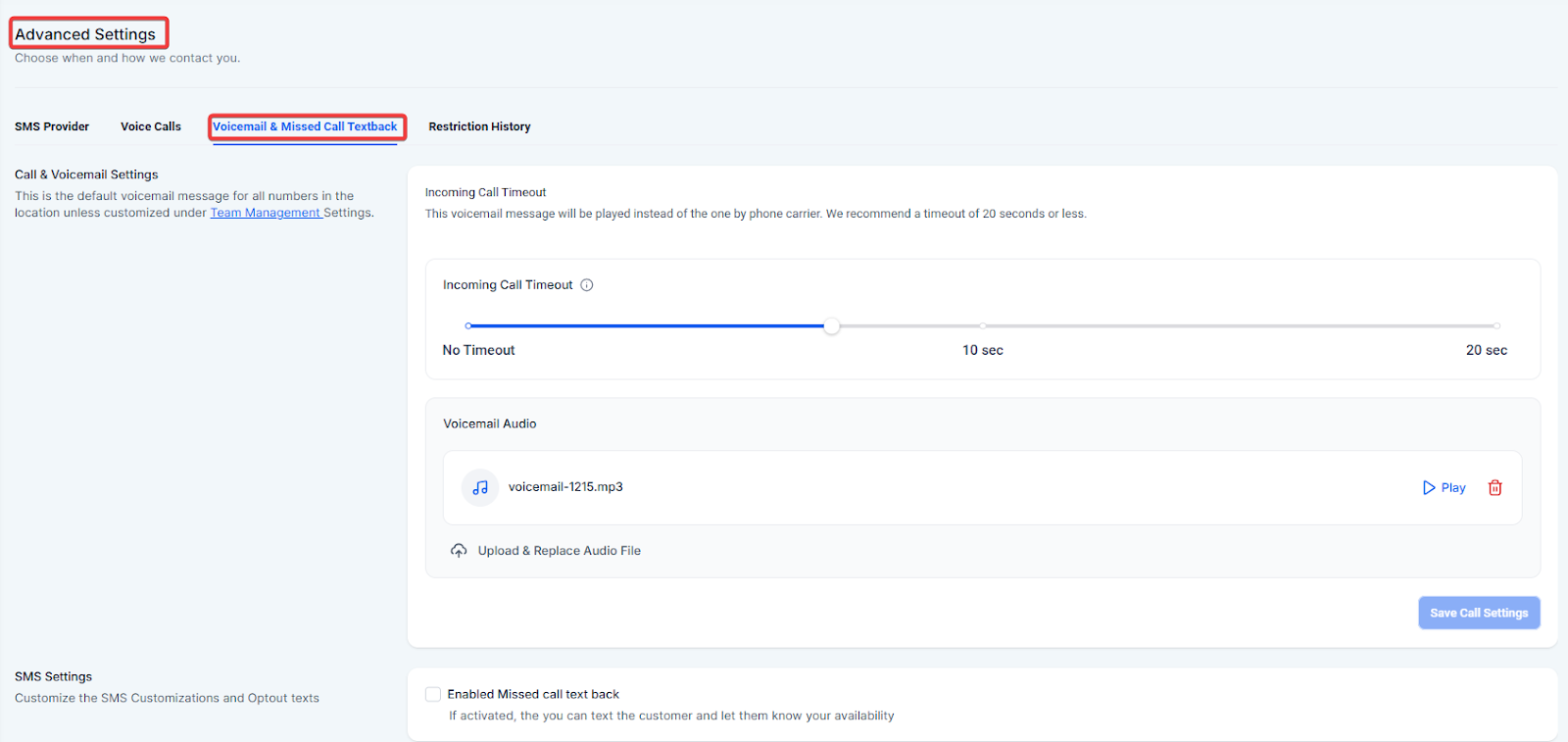Click the SMS Settings heading
This screenshot has height=742, width=1568.
coord(53,676)
